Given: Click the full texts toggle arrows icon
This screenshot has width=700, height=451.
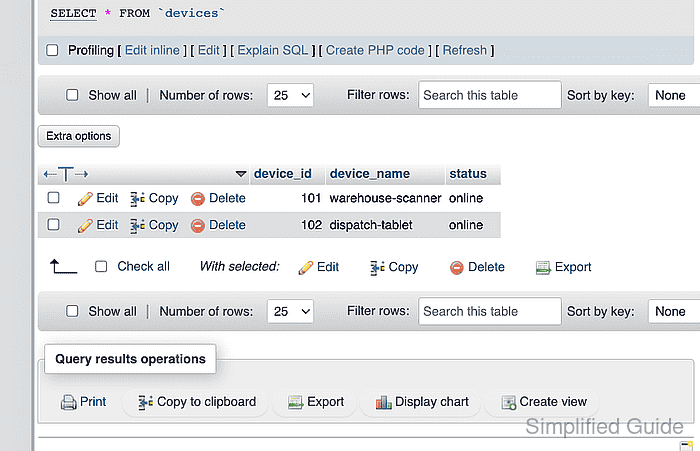Looking at the screenshot, I should (x=66, y=174).
